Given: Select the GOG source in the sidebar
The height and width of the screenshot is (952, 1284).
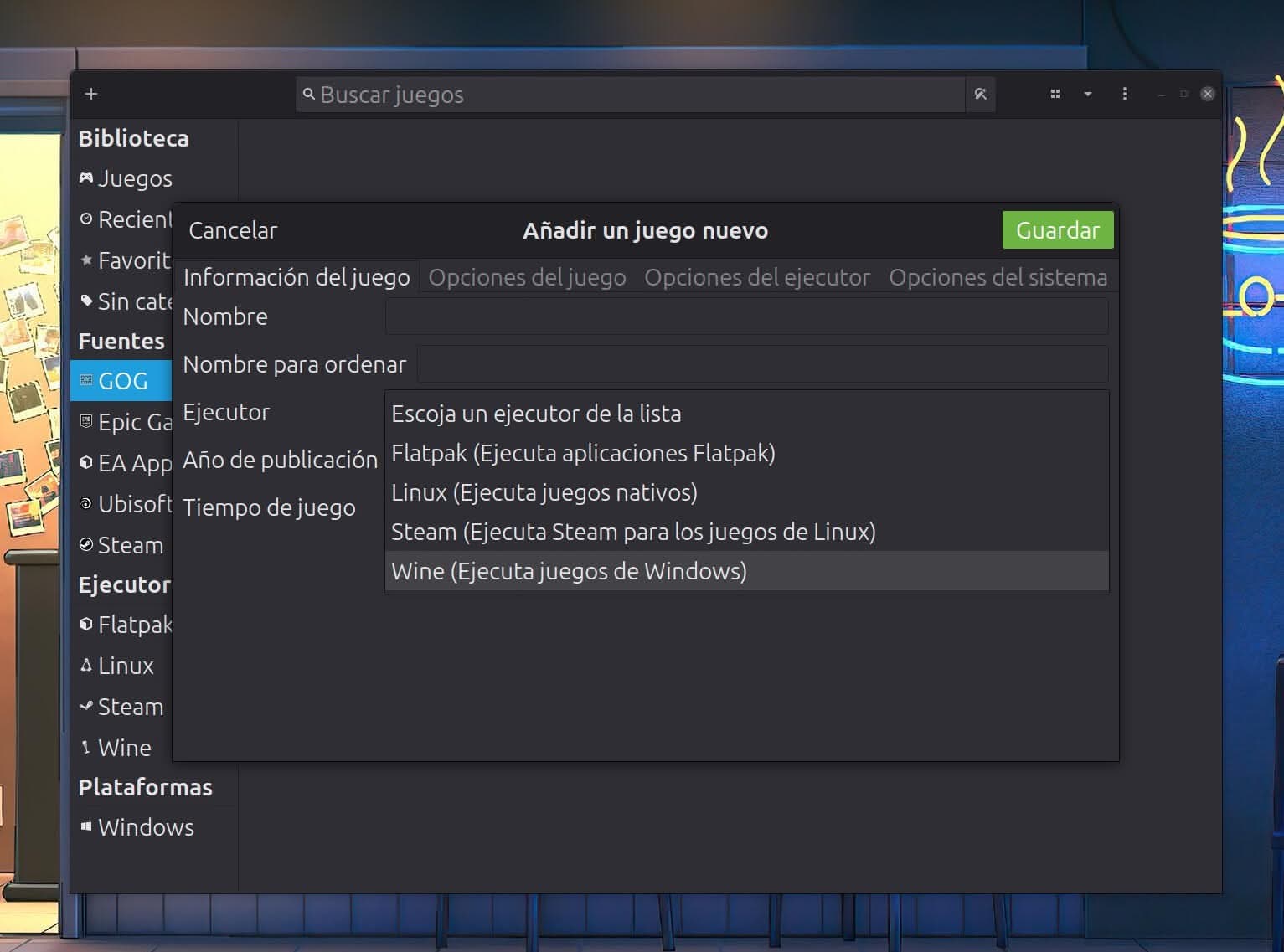Looking at the screenshot, I should (x=122, y=380).
